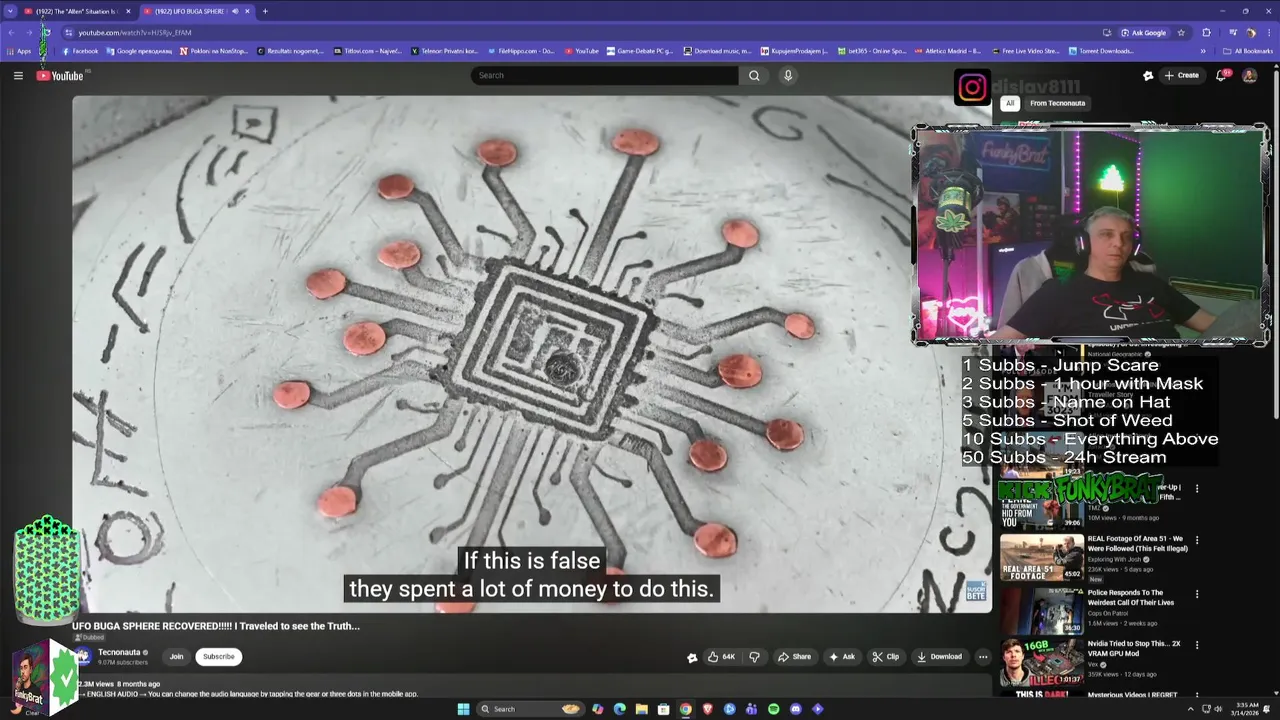Open the browser tab search dropdown
The height and width of the screenshot is (720, 1280).
pyautogui.click(x=11, y=11)
